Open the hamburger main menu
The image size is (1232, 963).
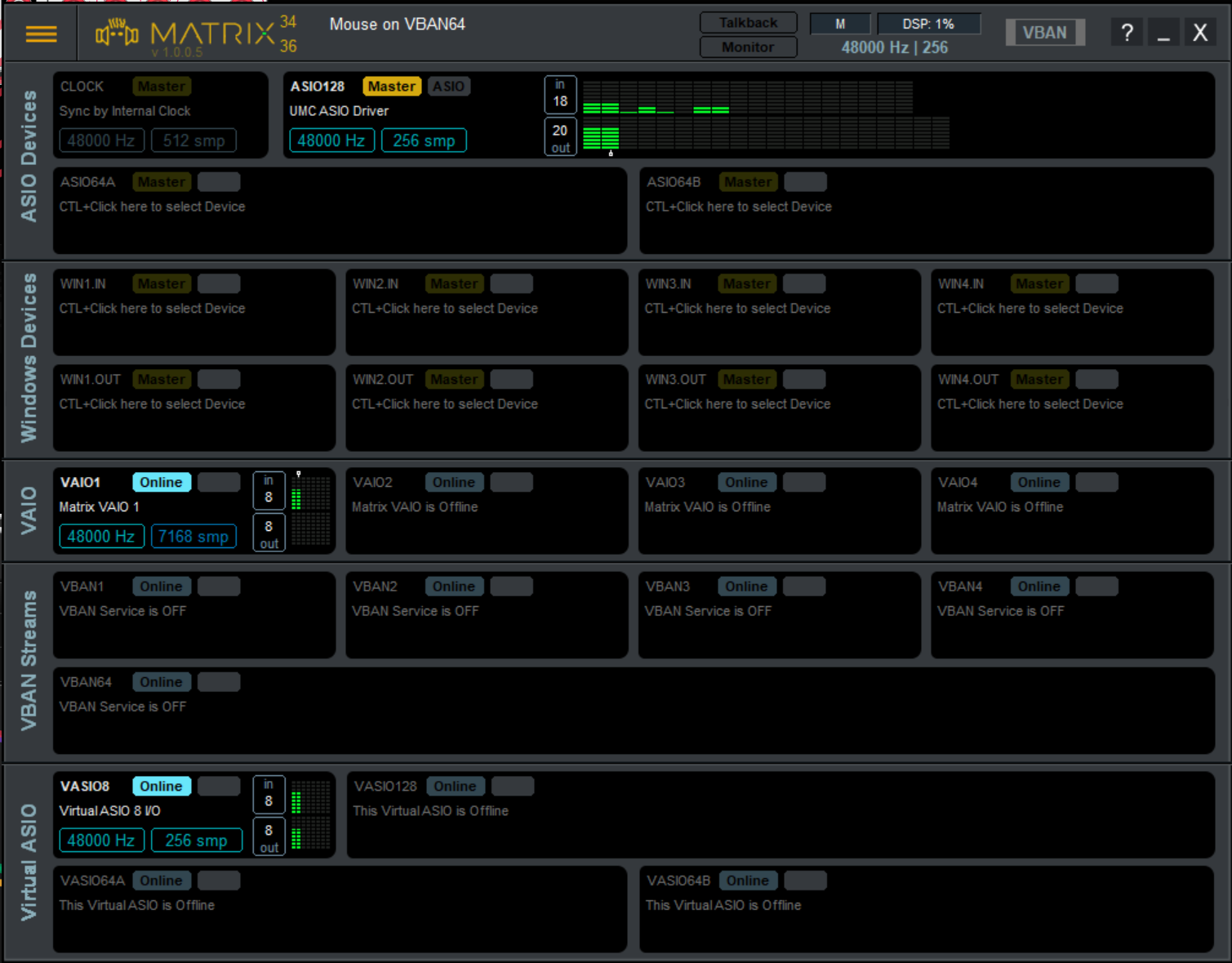41,33
